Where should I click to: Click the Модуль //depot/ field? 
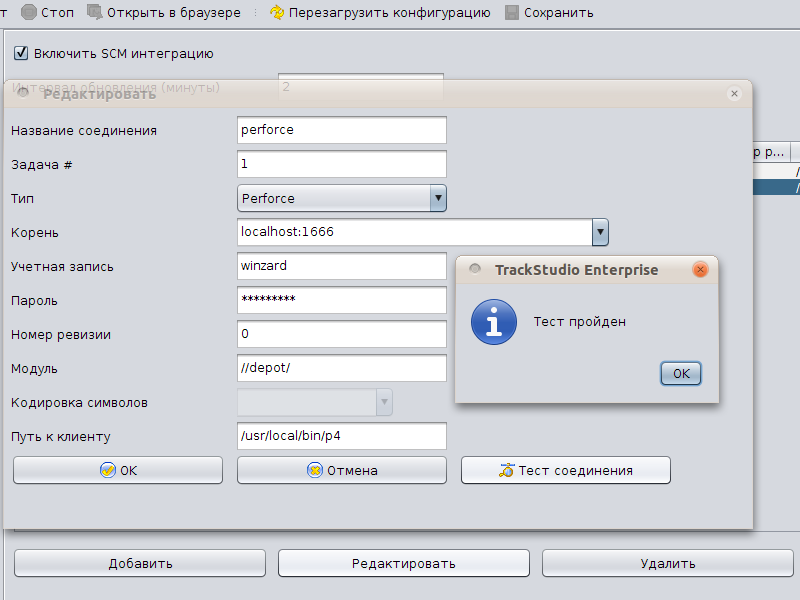click(342, 368)
